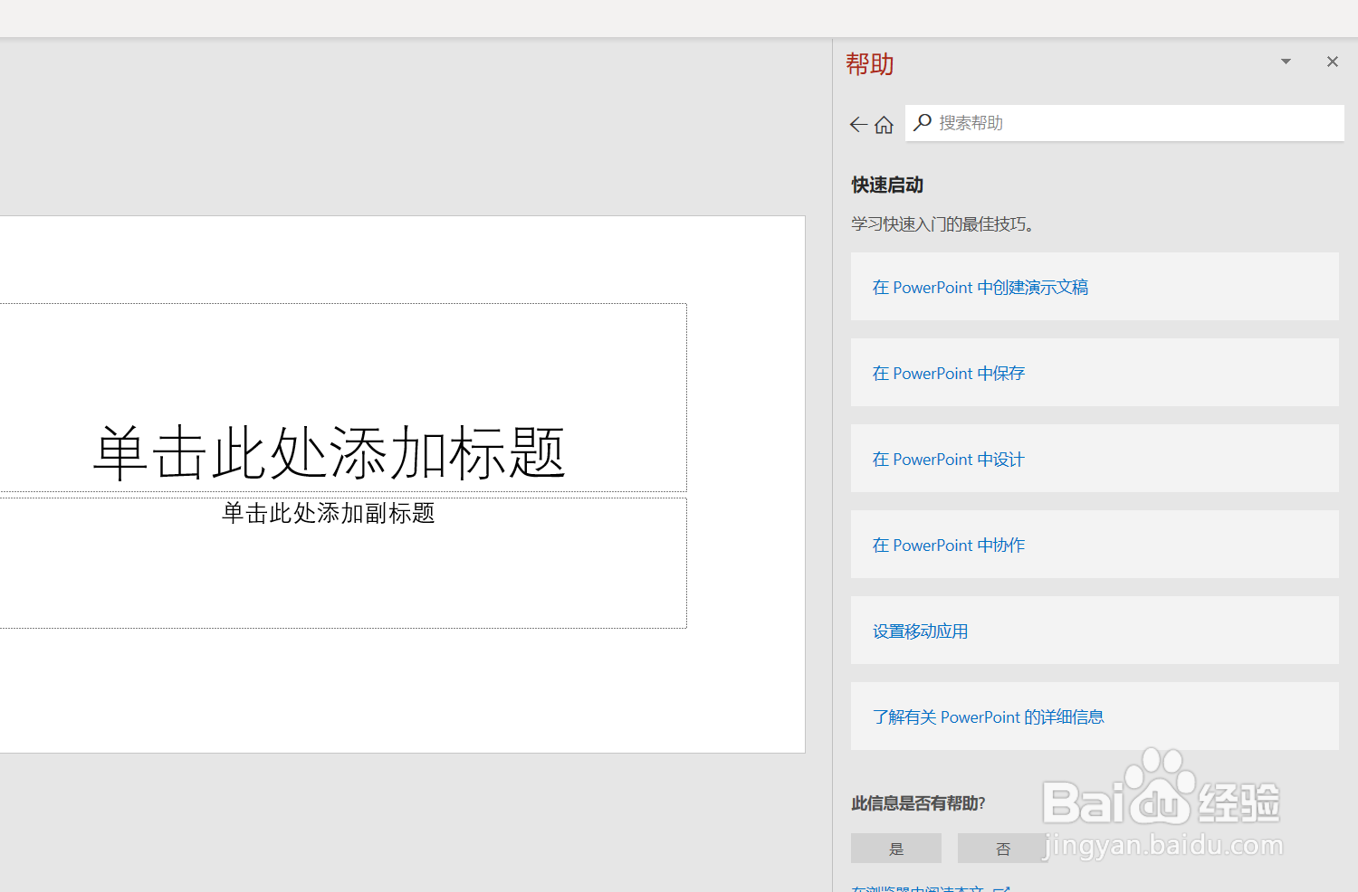Click 此信息是否有帮助? text
This screenshot has width=1358, height=892.
(918, 803)
